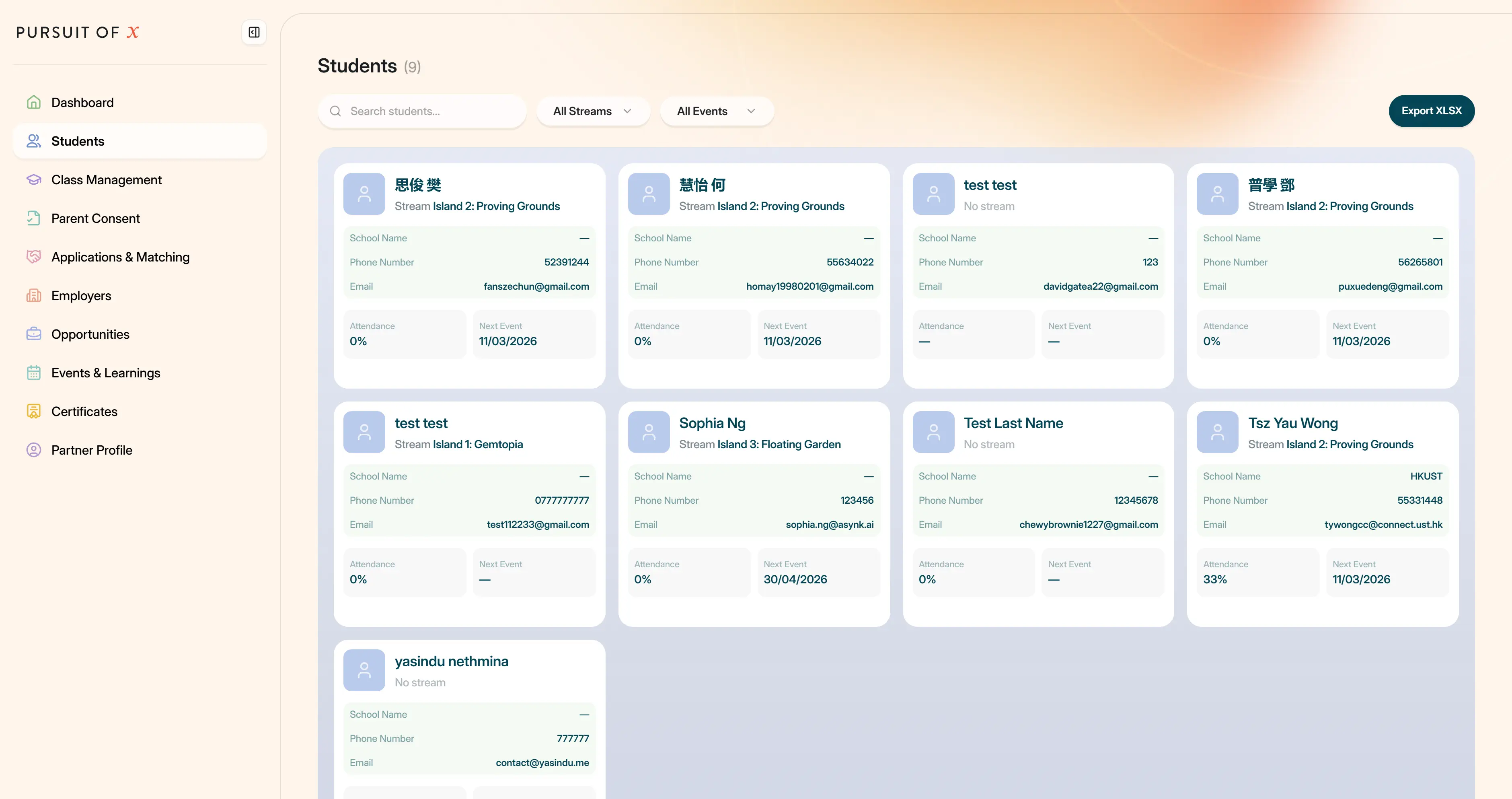This screenshot has height=799, width=1512.
Task: Open student name yasindu nethmina
Action: tap(451, 662)
